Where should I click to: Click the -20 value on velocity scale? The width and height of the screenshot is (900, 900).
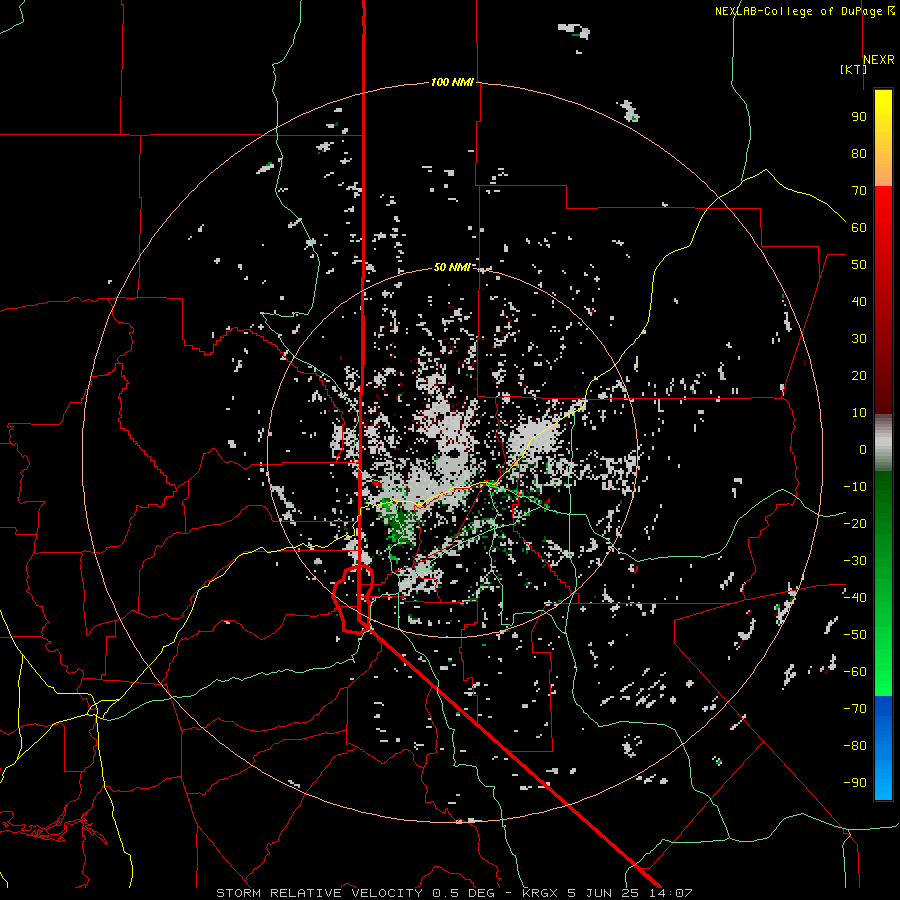click(855, 524)
